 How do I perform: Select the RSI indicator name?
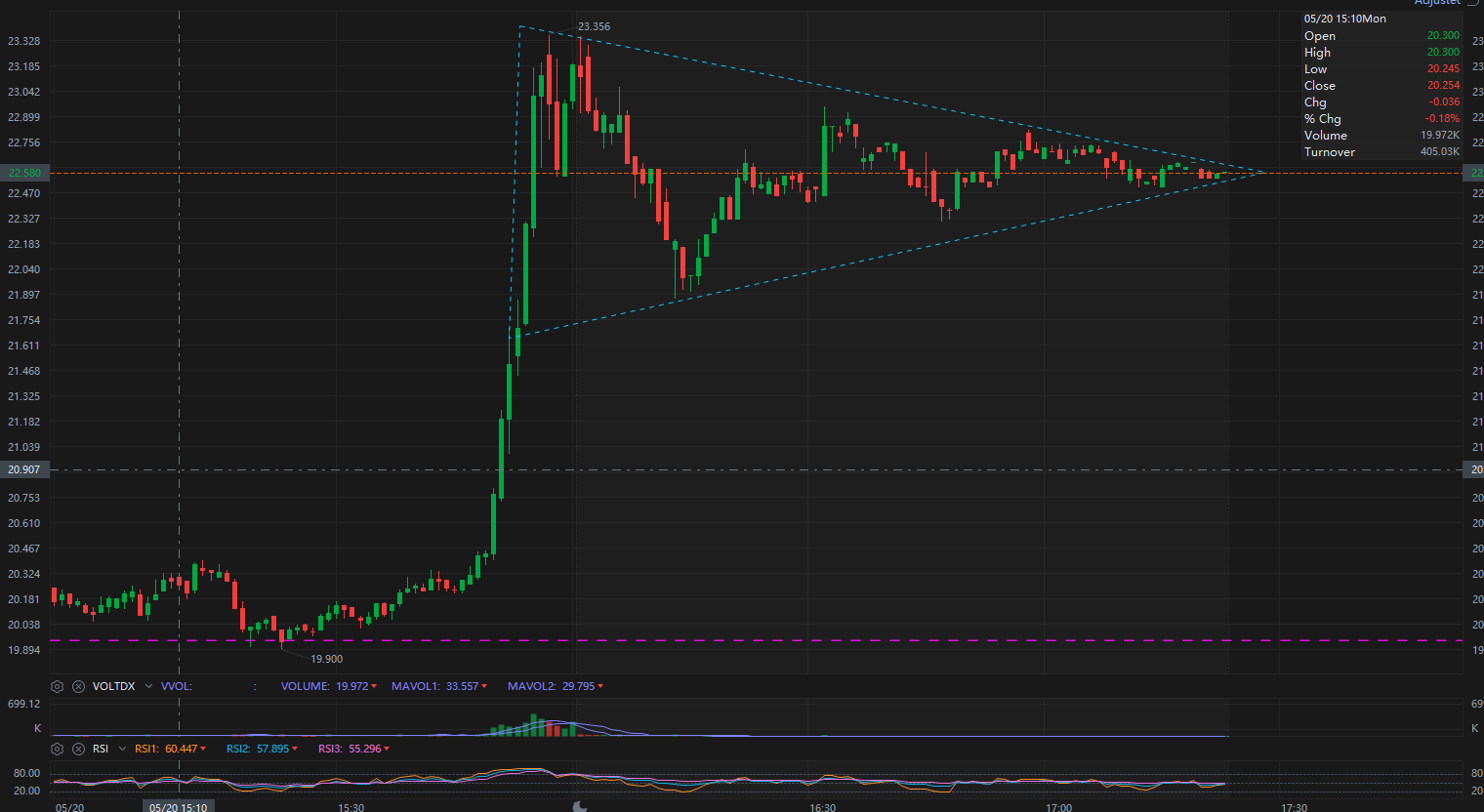click(x=101, y=749)
